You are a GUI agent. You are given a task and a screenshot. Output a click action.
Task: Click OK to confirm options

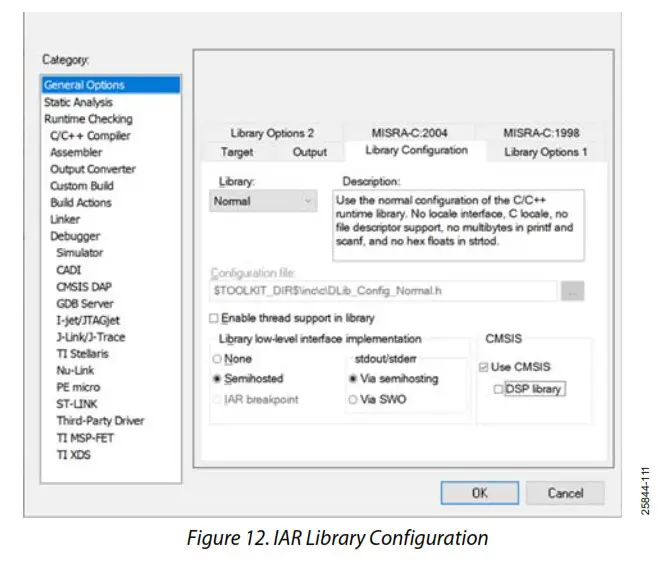click(480, 493)
